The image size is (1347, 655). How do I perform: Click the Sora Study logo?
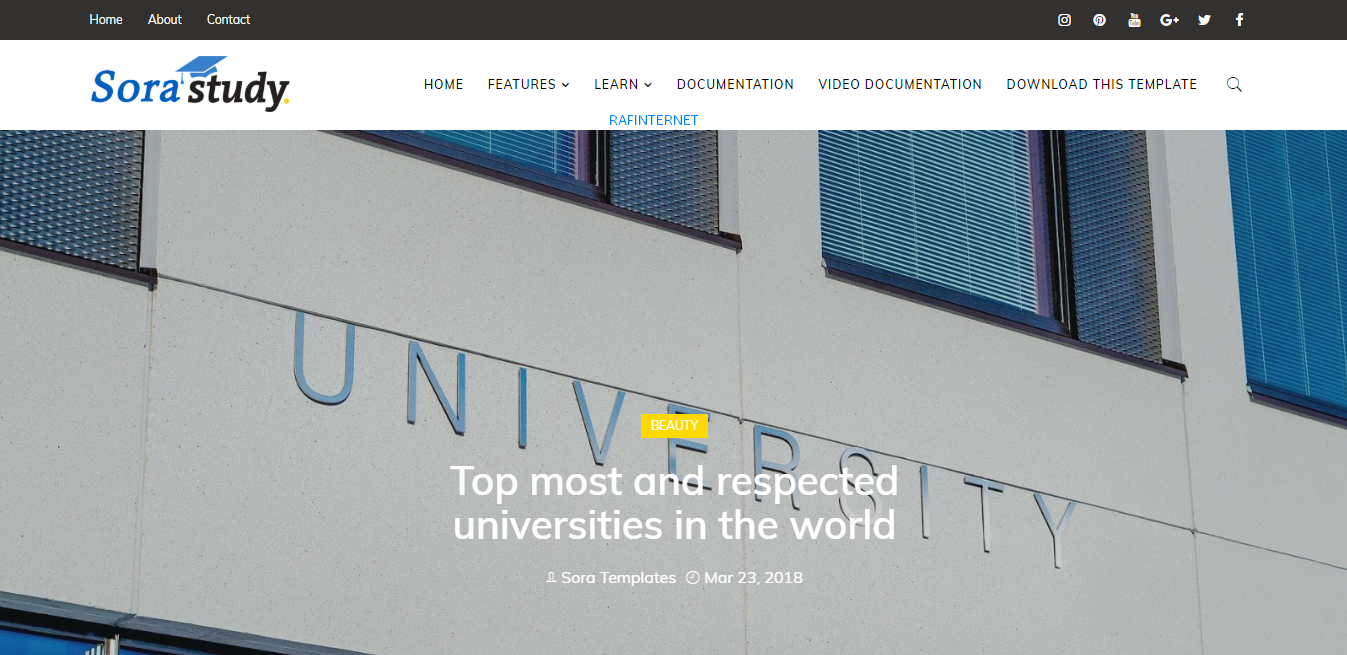click(190, 84)
